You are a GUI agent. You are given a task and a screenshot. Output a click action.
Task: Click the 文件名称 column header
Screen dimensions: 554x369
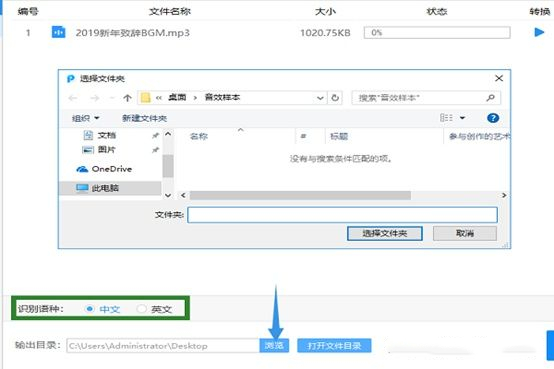[x=170, y=12]
